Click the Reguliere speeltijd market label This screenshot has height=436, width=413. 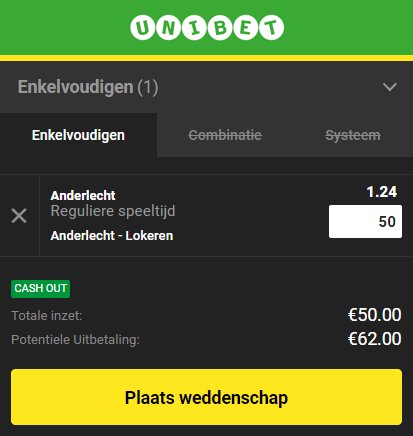[x=113, y=211]
